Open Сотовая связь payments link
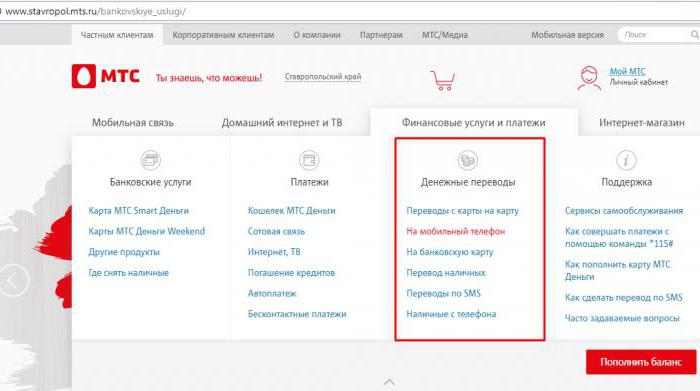Screen dimensions: 700x391 (x=276, y=231)
